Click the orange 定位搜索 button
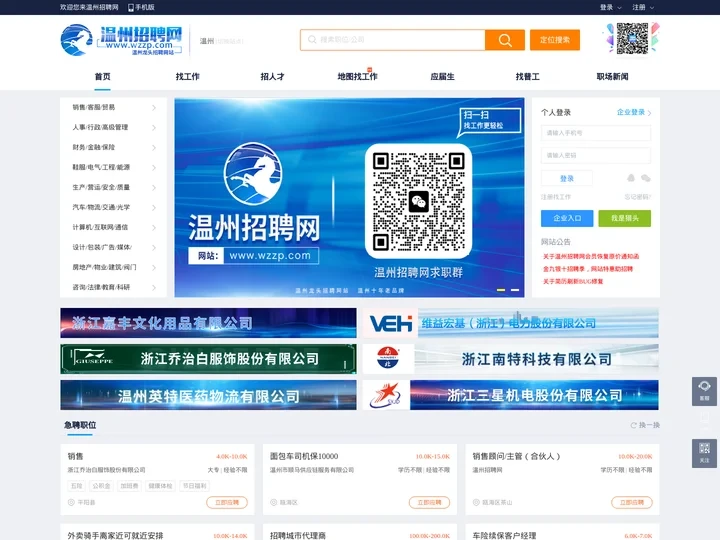 (555, 40)
